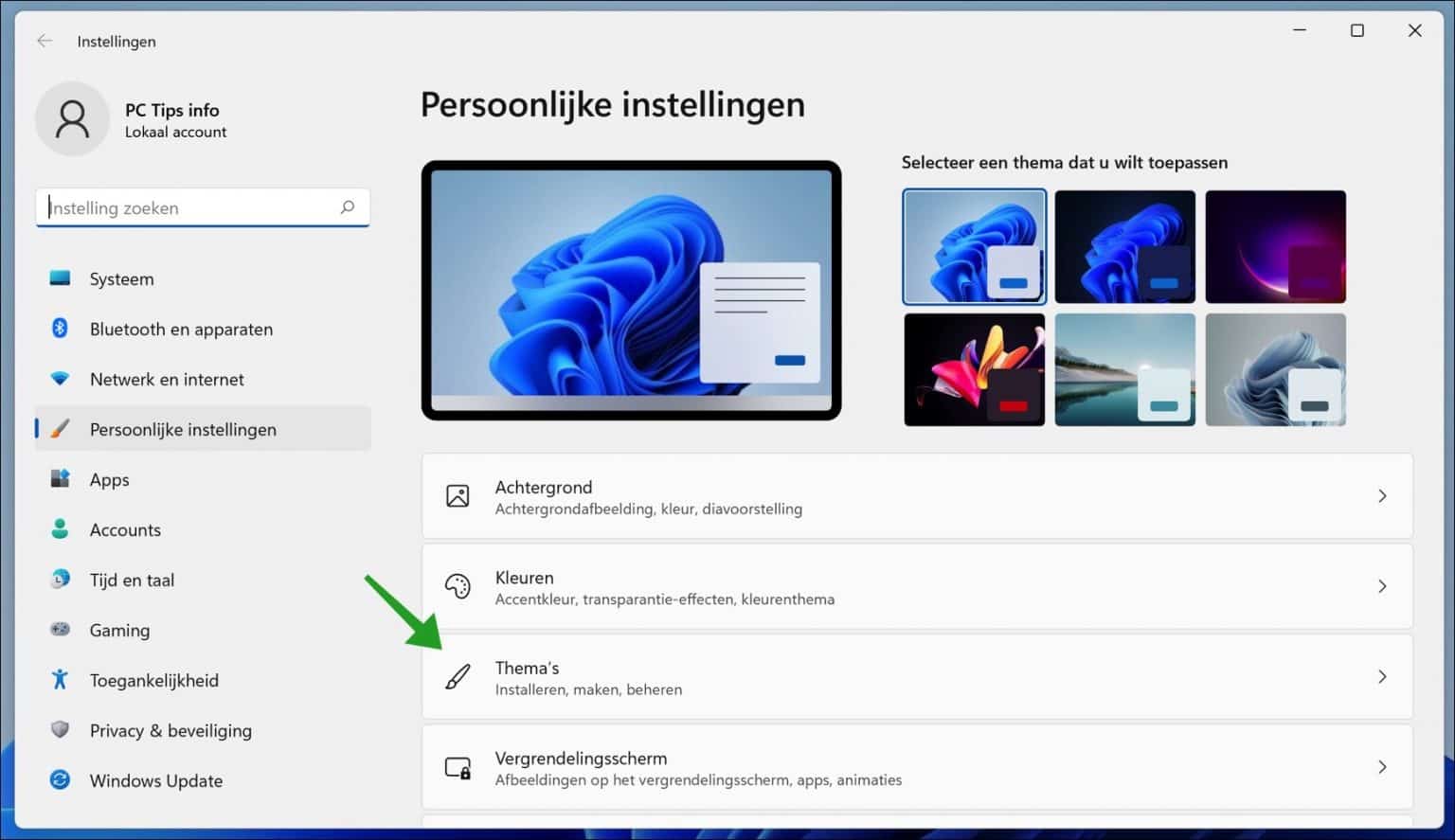Viewport: 1455px width, 840px height.
Task: Select the dark blue flower theme thumbnail
Action: pos(1124,246)
